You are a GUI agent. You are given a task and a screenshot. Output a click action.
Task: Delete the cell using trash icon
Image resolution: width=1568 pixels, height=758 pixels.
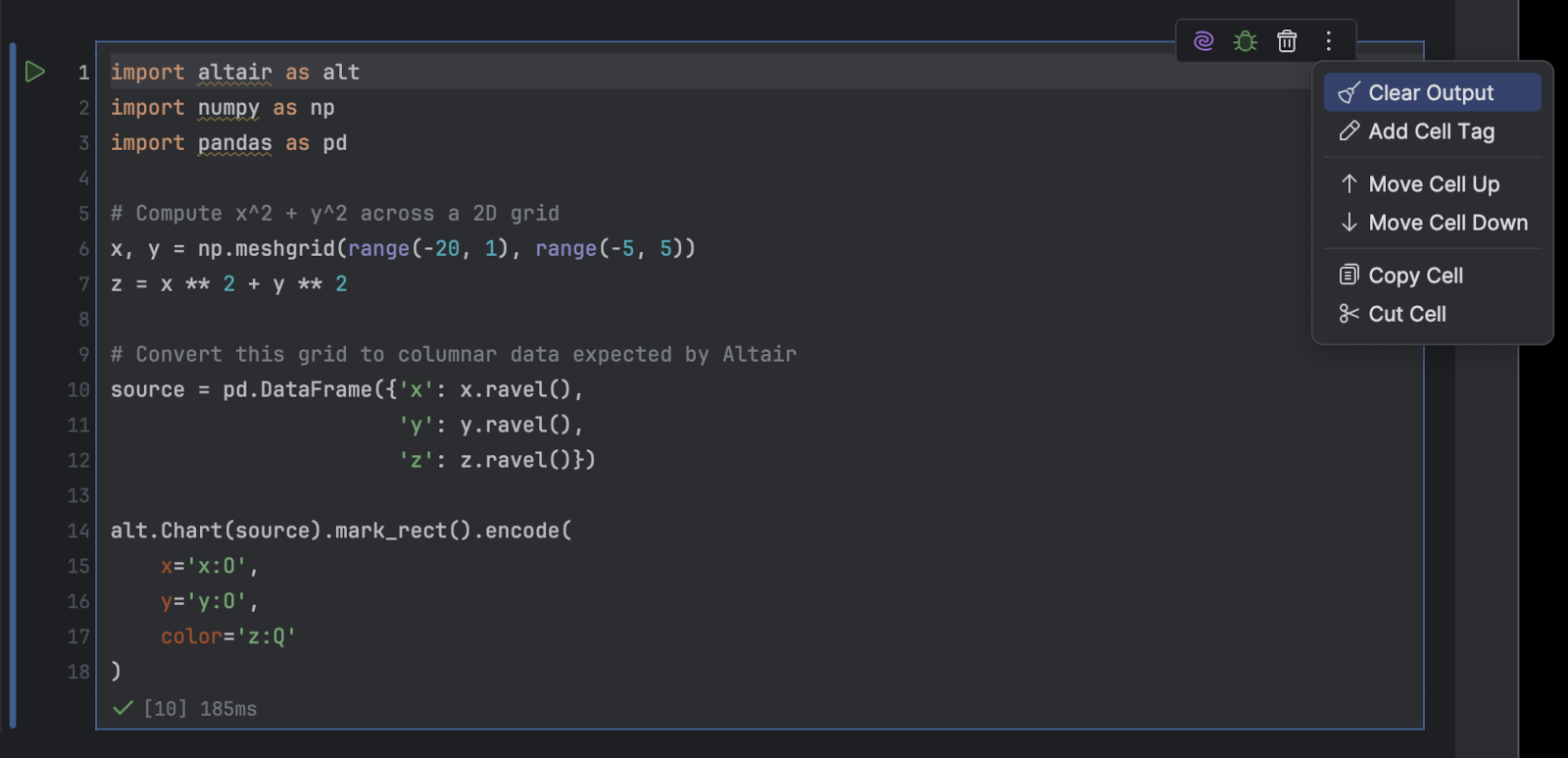point(1287,41)
